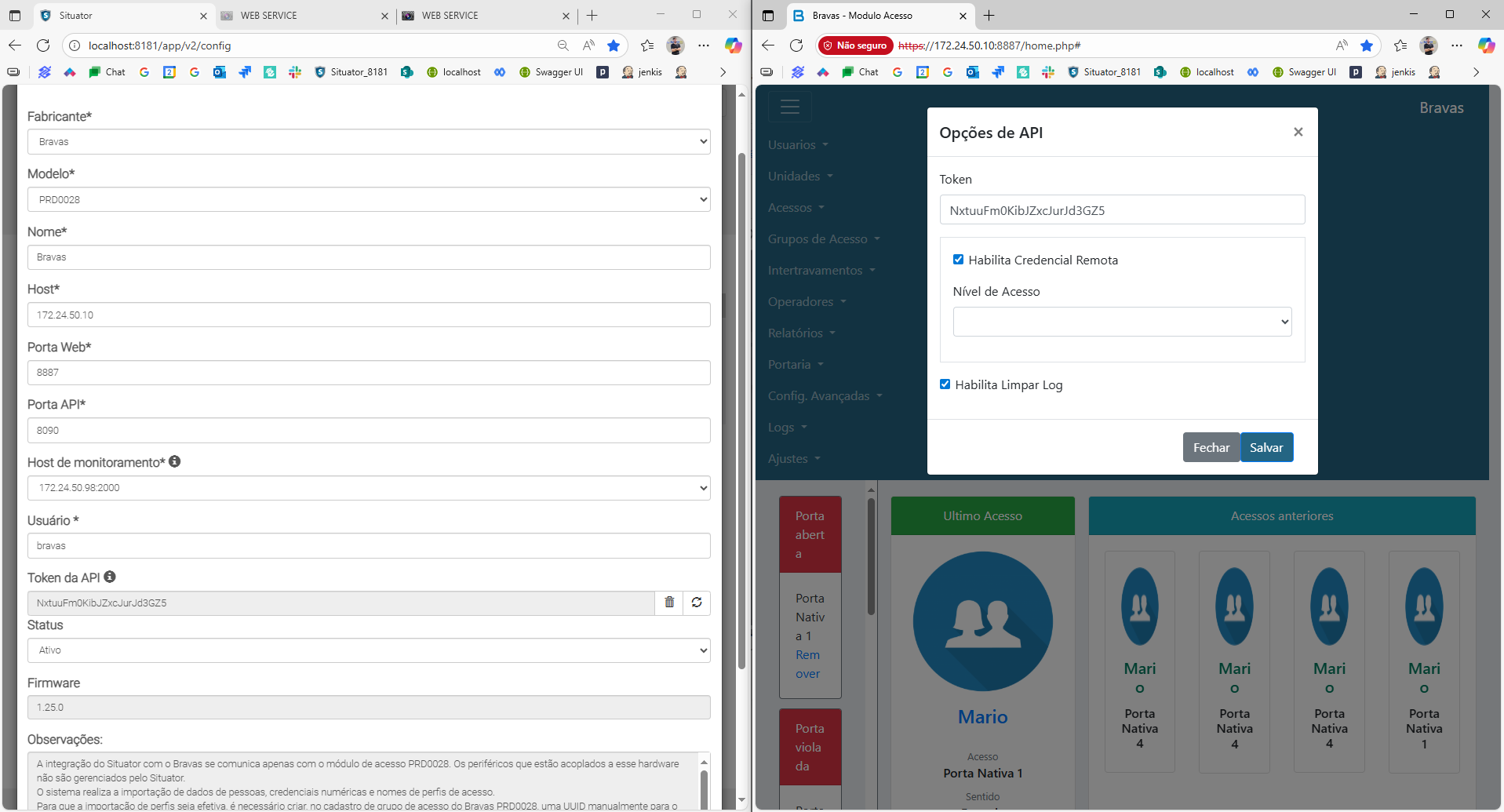Uncheck Habilita Limpar Log

pos(945,384)
